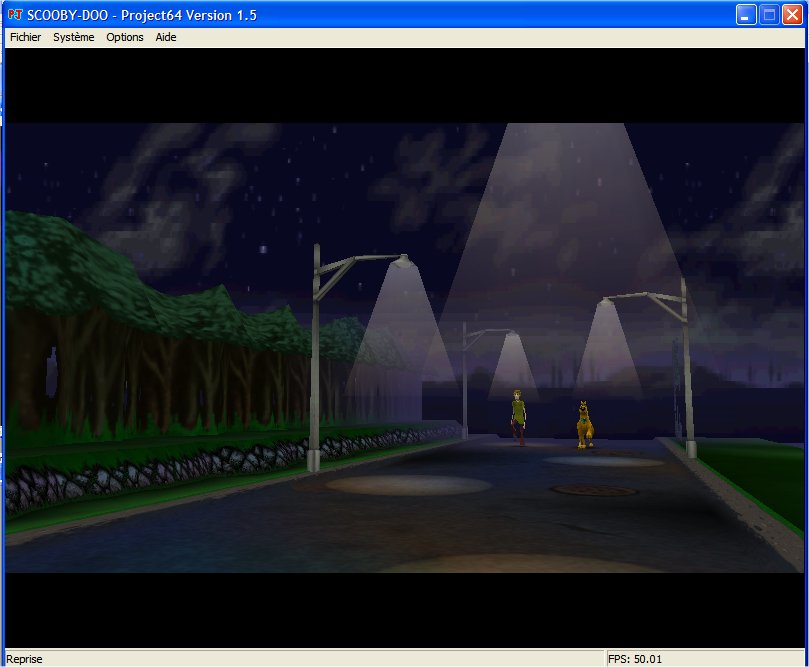The image size is (809, 667).
Task: Open the Système menu
Action: (74, 37)
